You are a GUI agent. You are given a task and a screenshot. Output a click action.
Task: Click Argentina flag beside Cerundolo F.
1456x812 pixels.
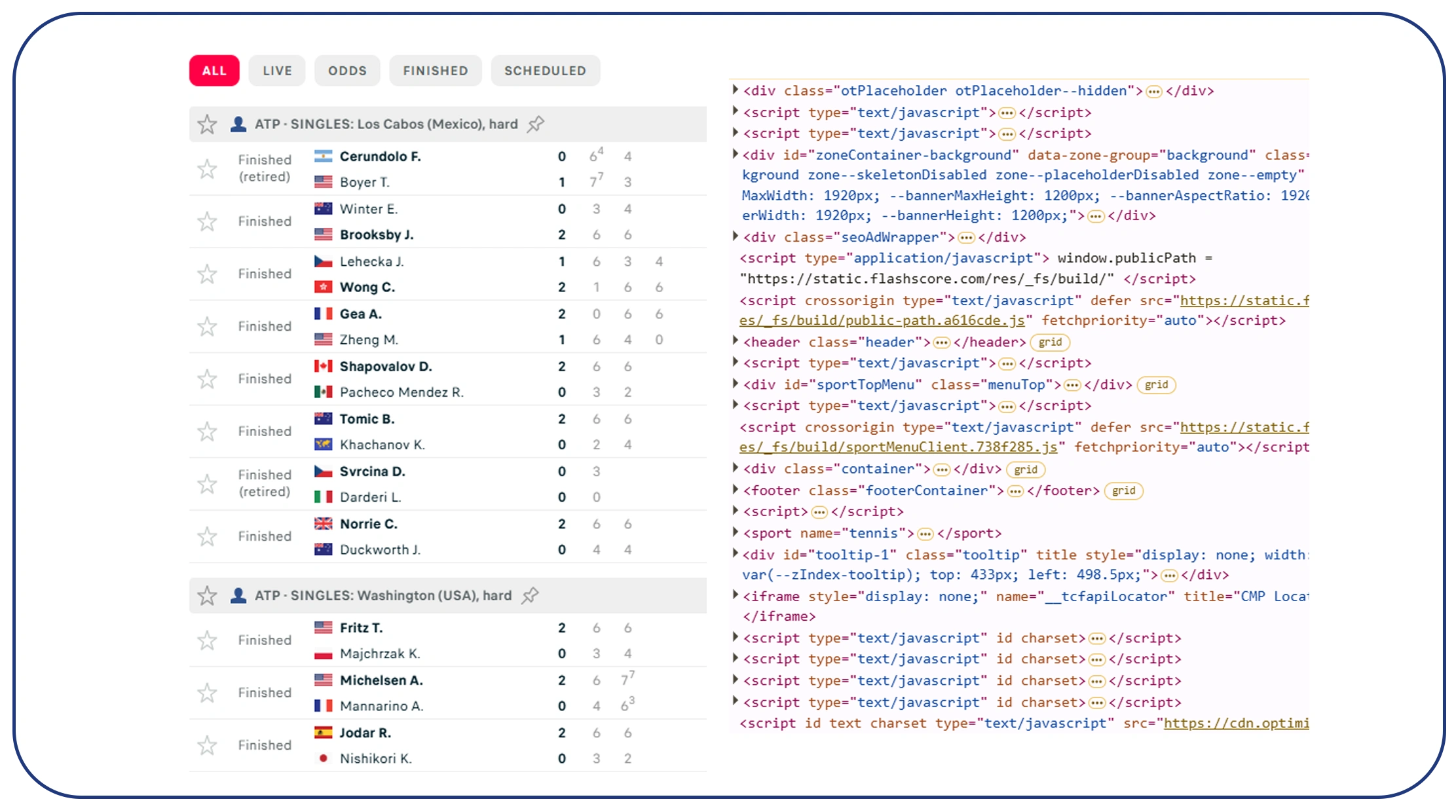(323, 156)
